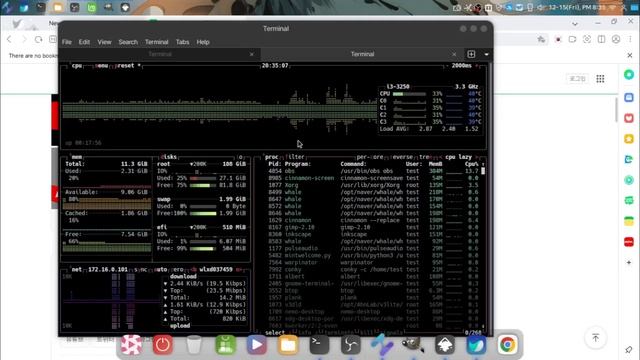Open the btop menu button
The width and height of the screenshot is (640, 360).
[x=101, y=65]
